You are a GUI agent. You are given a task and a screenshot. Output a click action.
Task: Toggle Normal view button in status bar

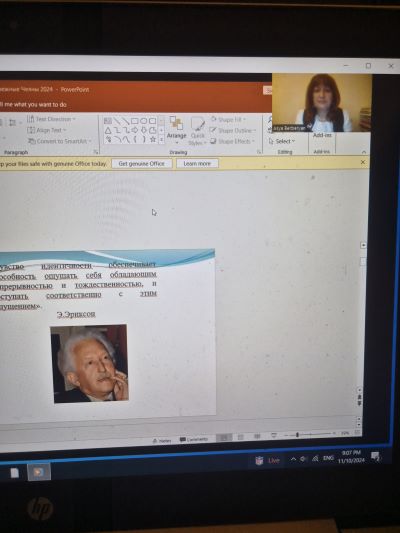pyautogui.click(x=224, y=438)
